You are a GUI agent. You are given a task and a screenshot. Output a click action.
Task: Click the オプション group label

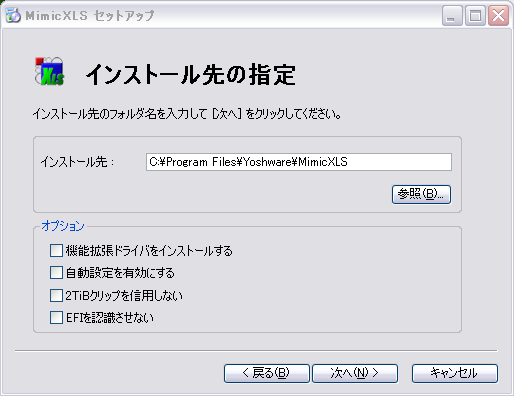[x=63, y=226]
